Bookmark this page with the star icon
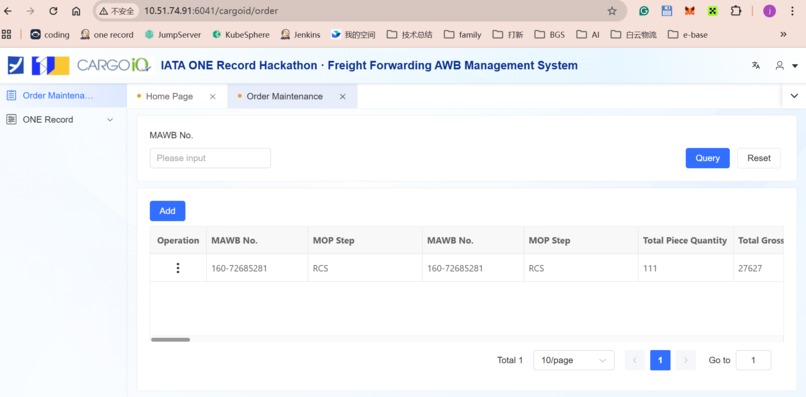Viewport: 806px width, 397px height. tap(612, 11)
